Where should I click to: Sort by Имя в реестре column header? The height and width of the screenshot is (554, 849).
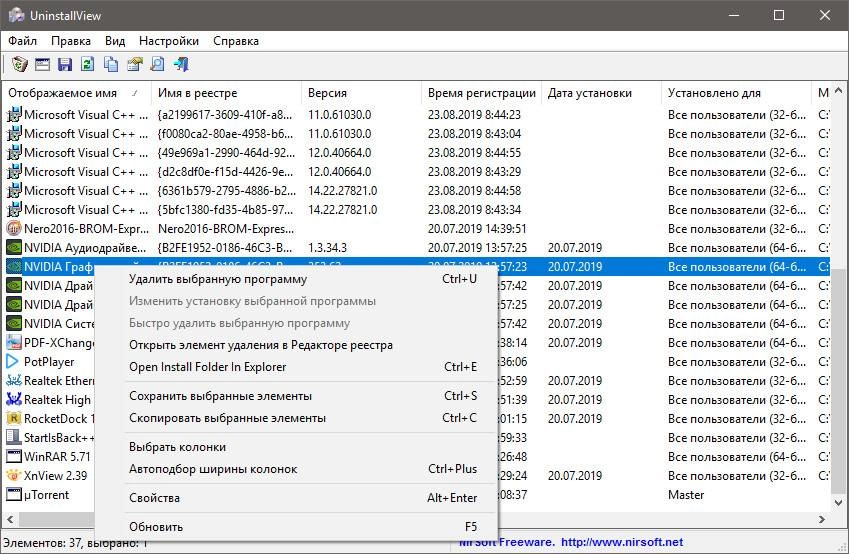[226, 93]
